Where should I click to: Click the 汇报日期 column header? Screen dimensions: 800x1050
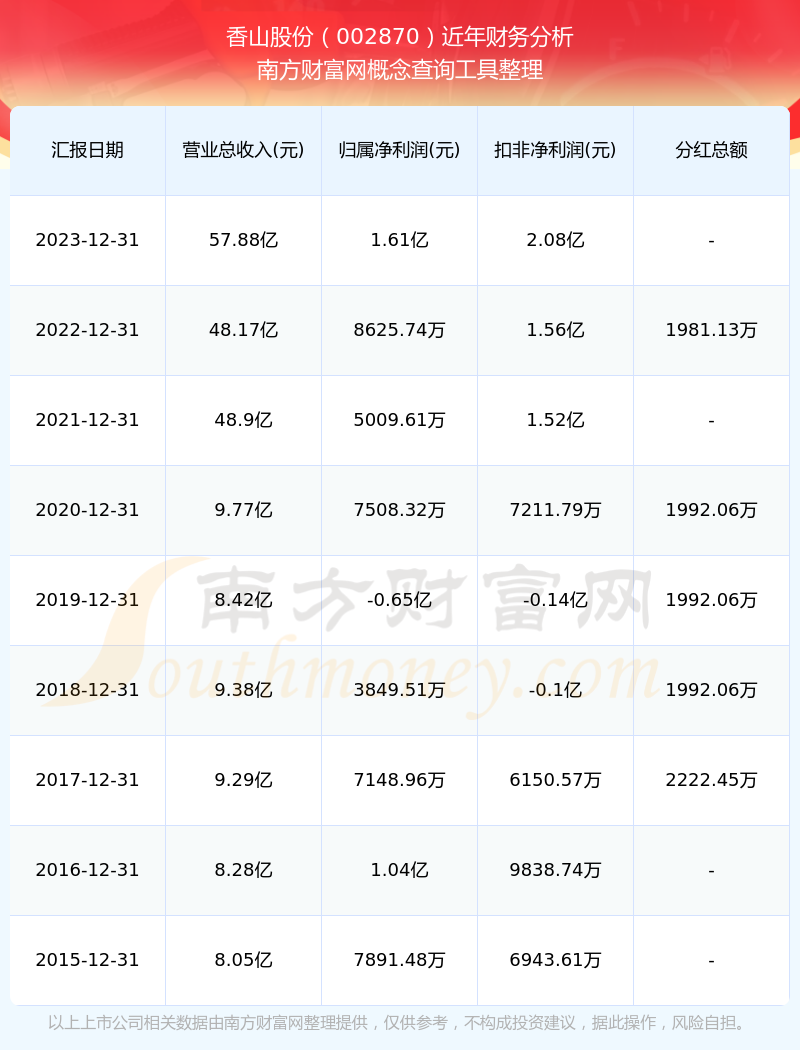(x=87, y=150)
